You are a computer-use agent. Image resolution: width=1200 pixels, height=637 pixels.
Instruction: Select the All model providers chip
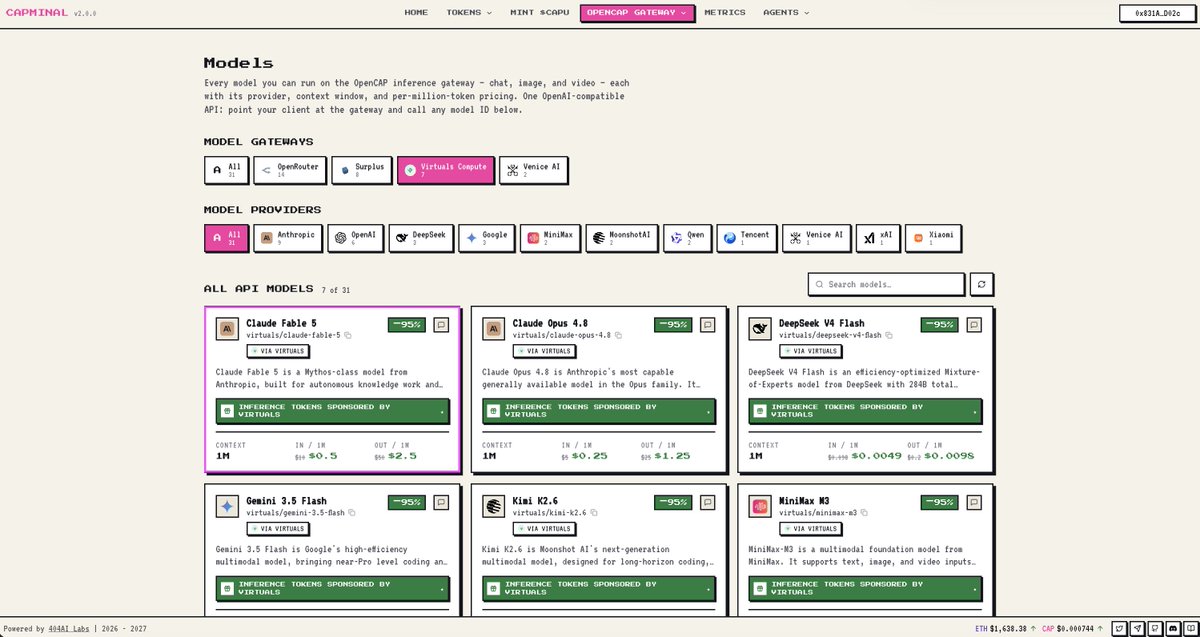pos(226,238)
